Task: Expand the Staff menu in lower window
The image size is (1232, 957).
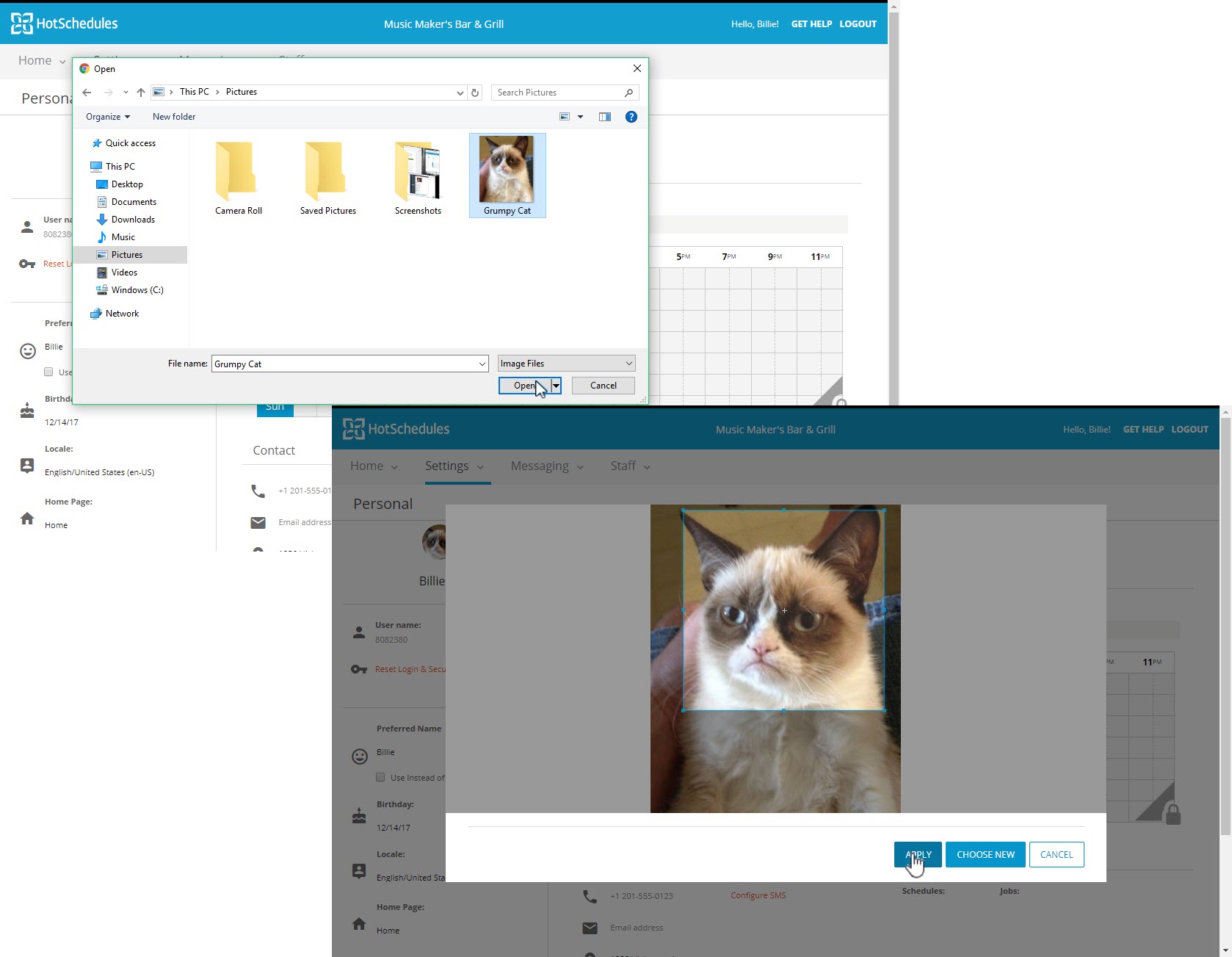Action: [x=630, y=466]
